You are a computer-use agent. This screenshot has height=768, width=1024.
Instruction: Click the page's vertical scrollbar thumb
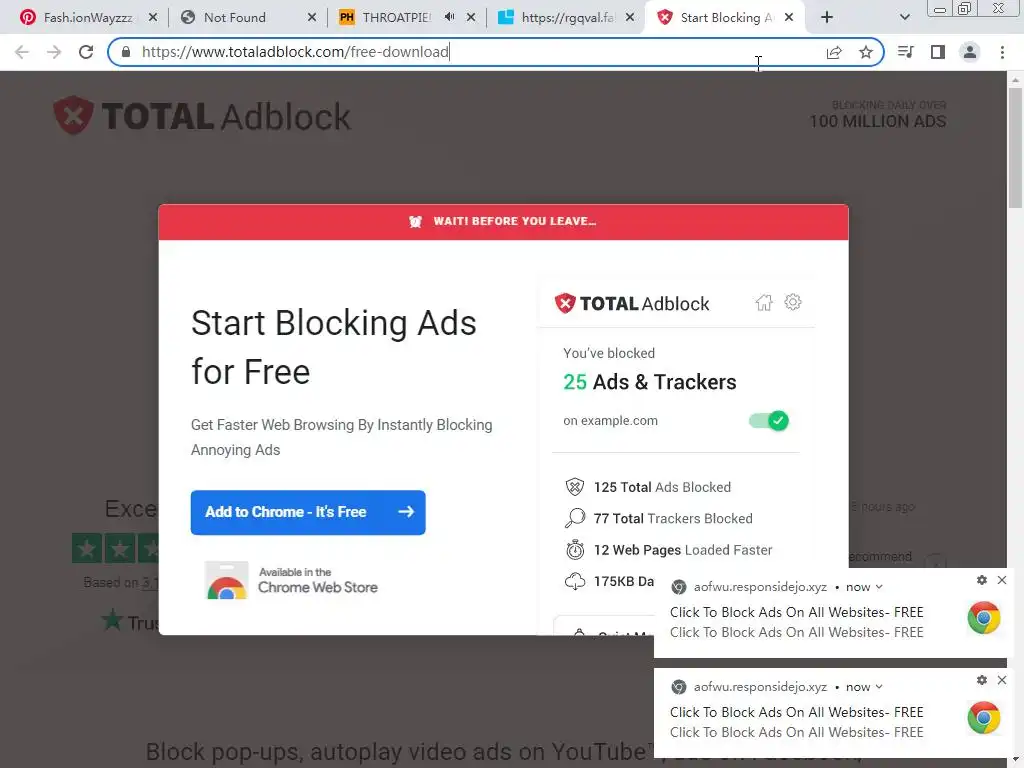point(1015,148)
